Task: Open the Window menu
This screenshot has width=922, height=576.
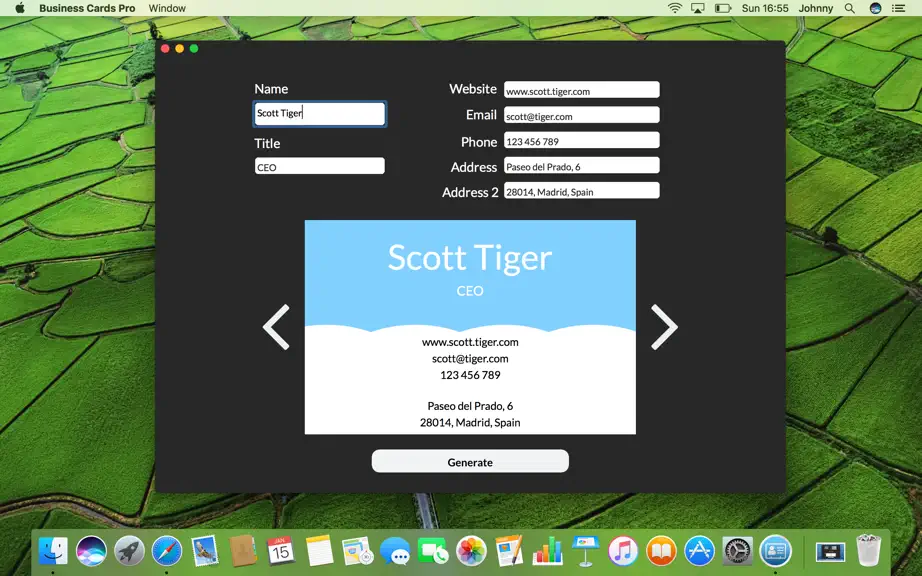Action: tap(167, 8)
